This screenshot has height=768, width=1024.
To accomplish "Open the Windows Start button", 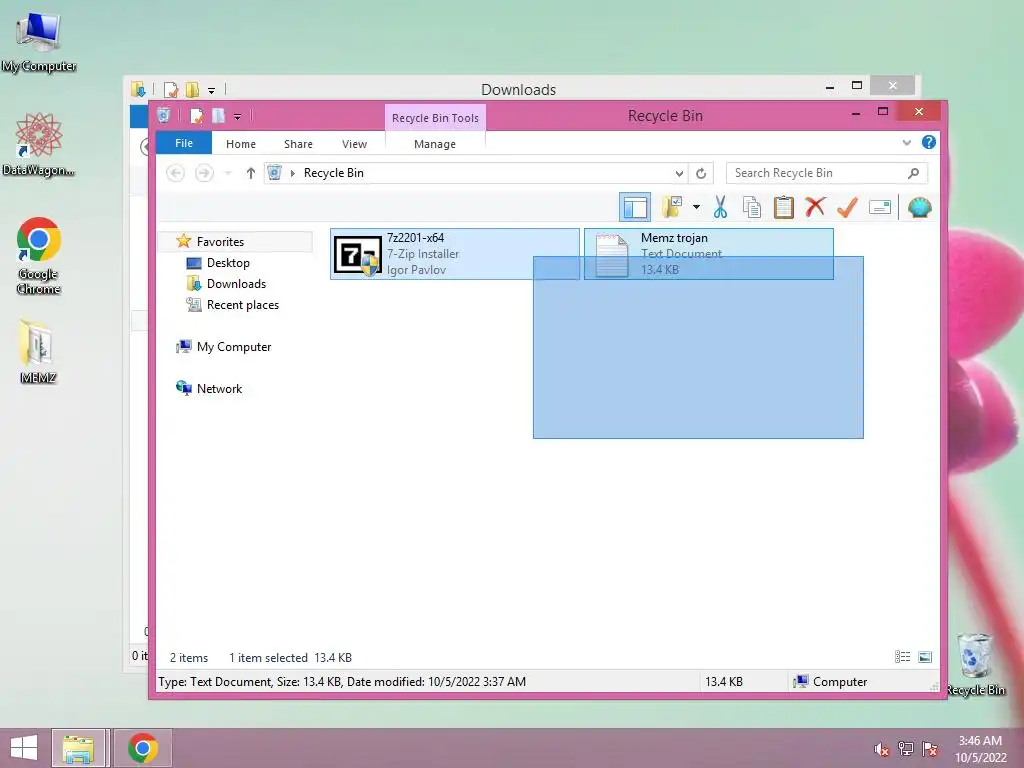I will click(x=24, y=748).
